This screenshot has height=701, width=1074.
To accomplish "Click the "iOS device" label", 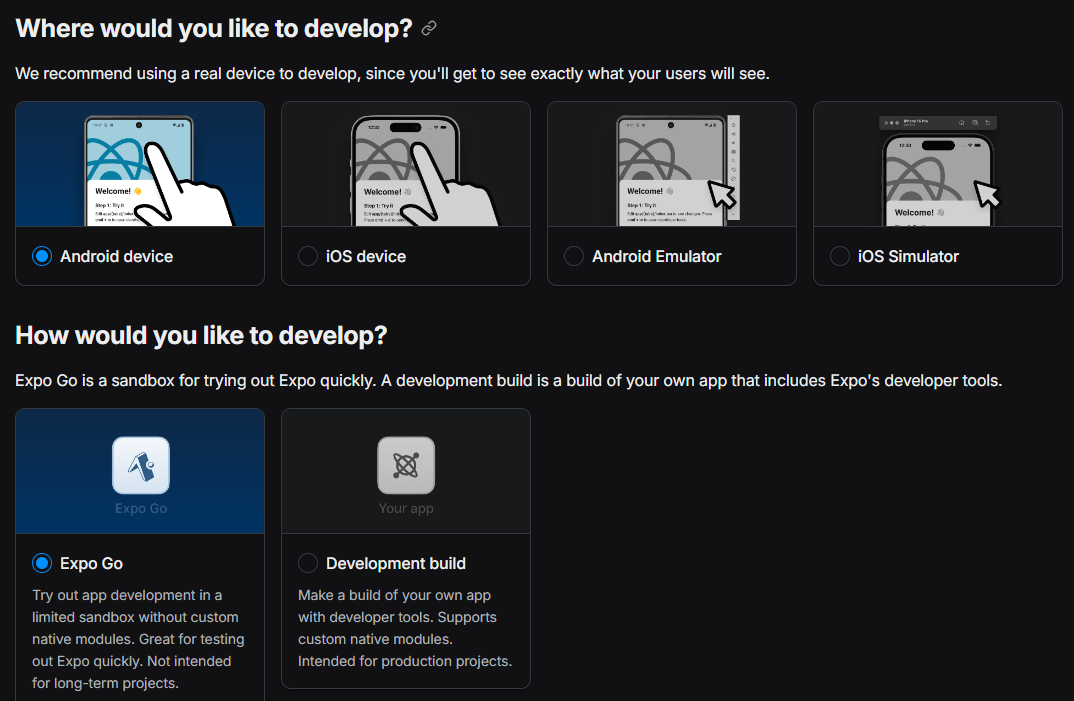I will pos(366,256).
